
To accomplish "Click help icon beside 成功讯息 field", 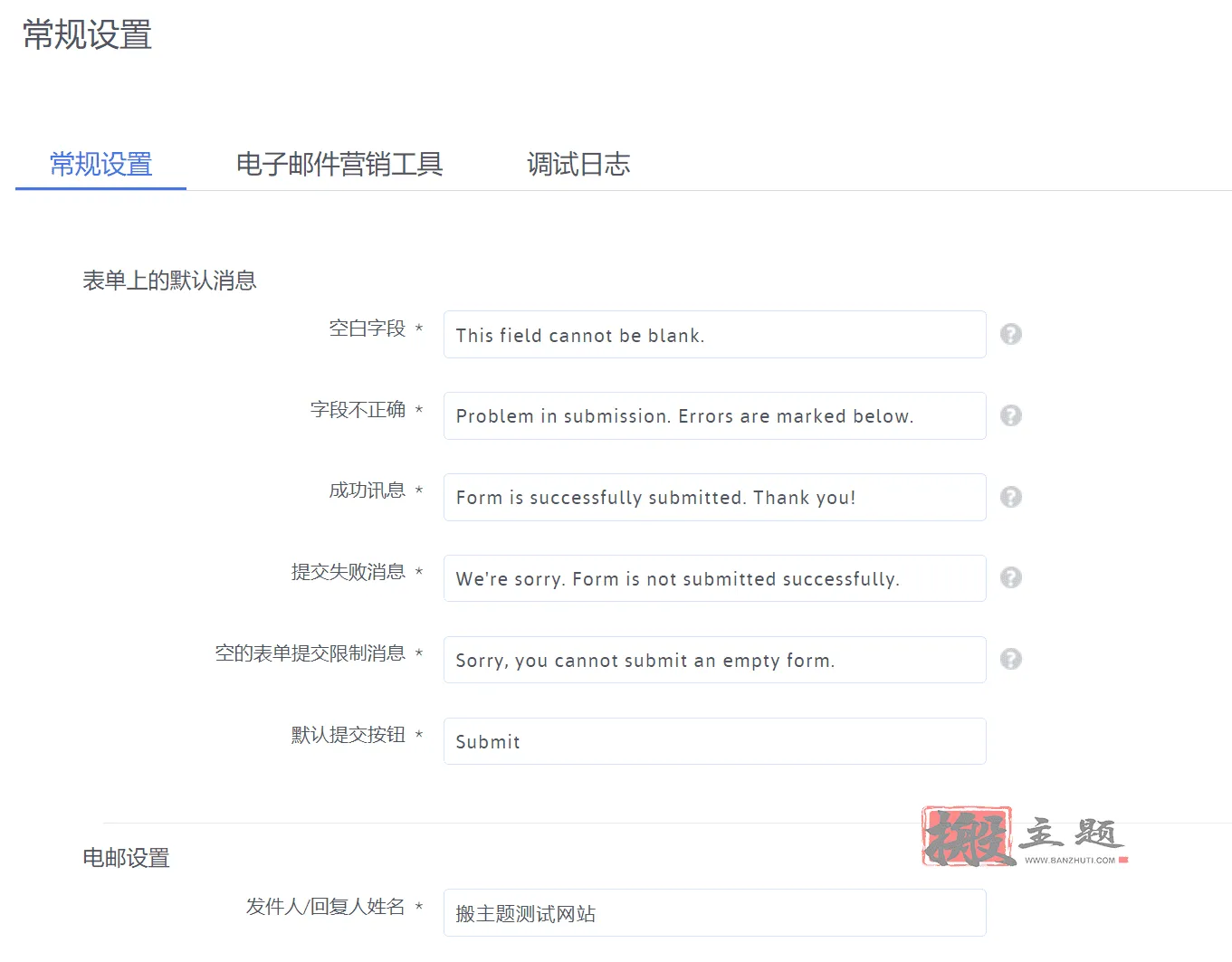I will click(1011, 497).
